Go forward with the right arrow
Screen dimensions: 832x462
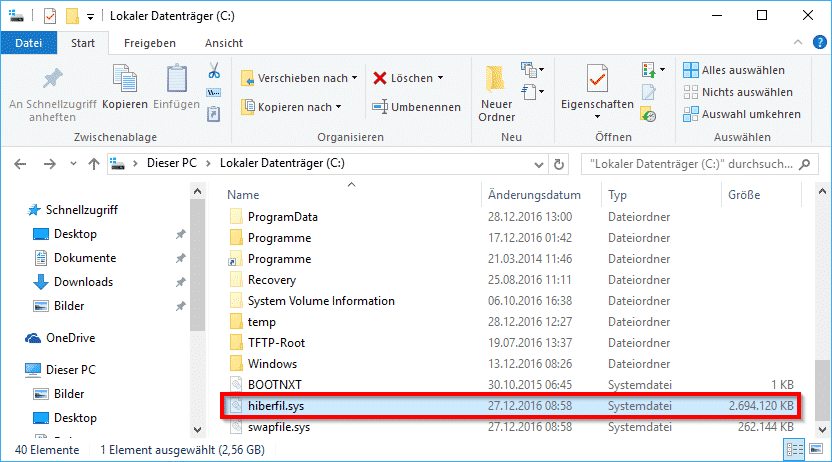(x=49, y=164)
